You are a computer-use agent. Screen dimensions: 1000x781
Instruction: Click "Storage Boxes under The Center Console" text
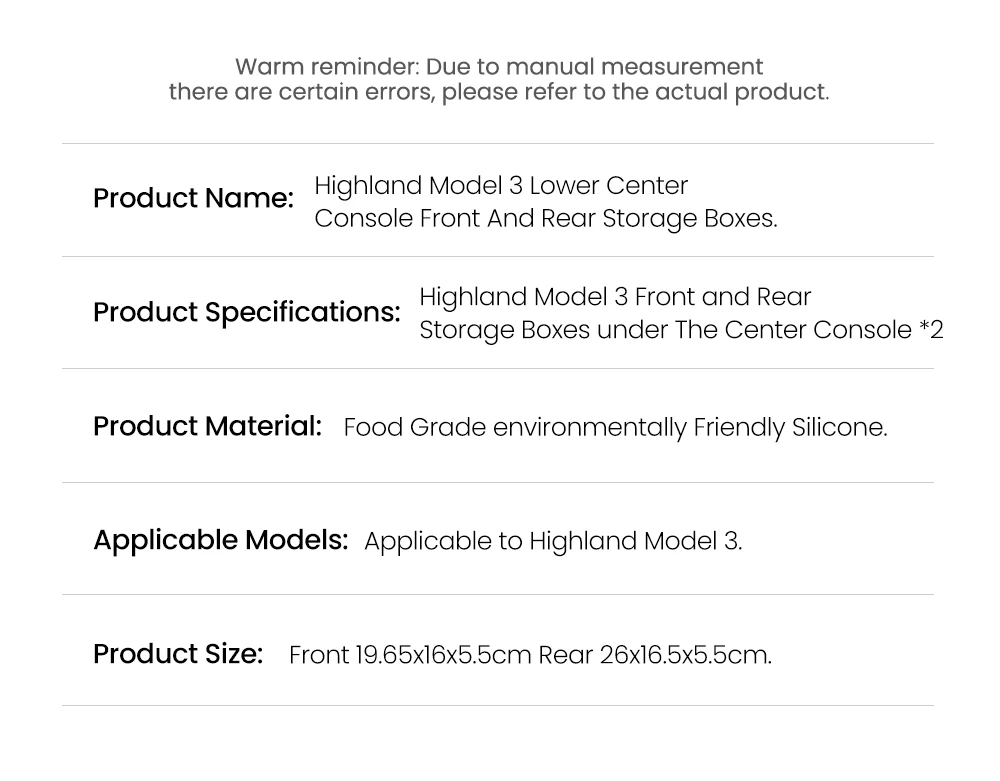[x=665, y=330]
